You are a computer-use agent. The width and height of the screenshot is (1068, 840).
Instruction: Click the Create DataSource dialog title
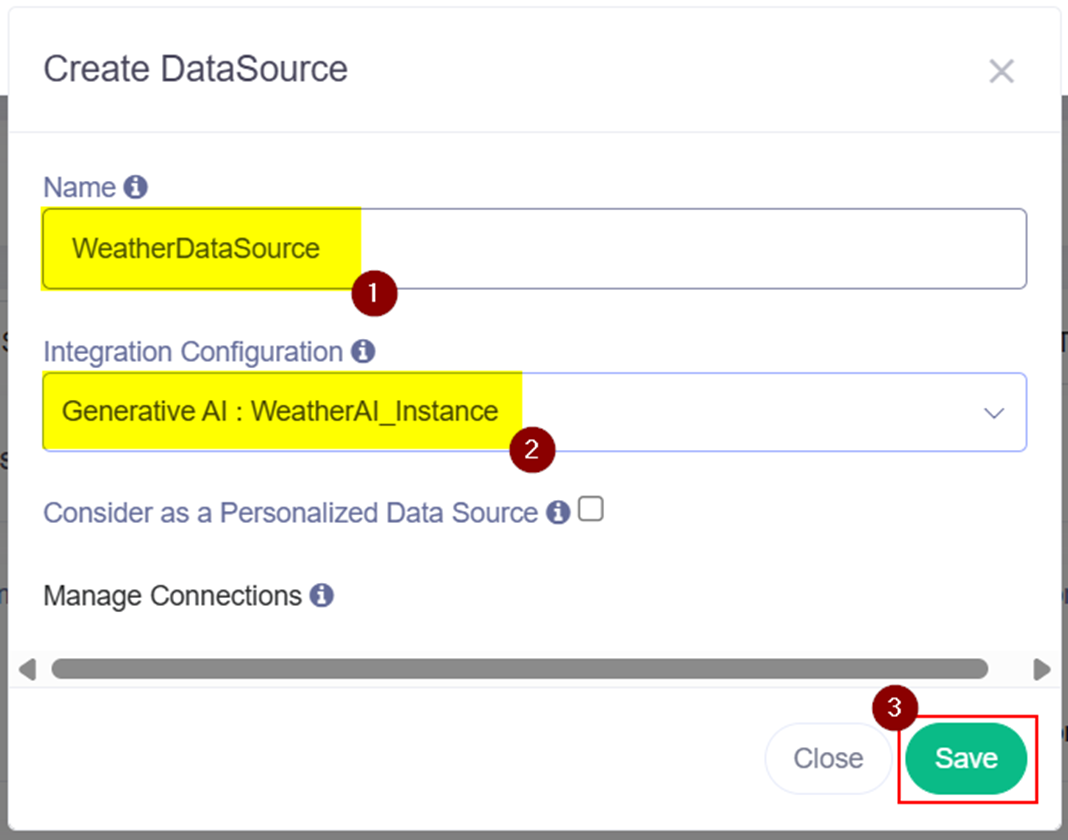point(195,69)
